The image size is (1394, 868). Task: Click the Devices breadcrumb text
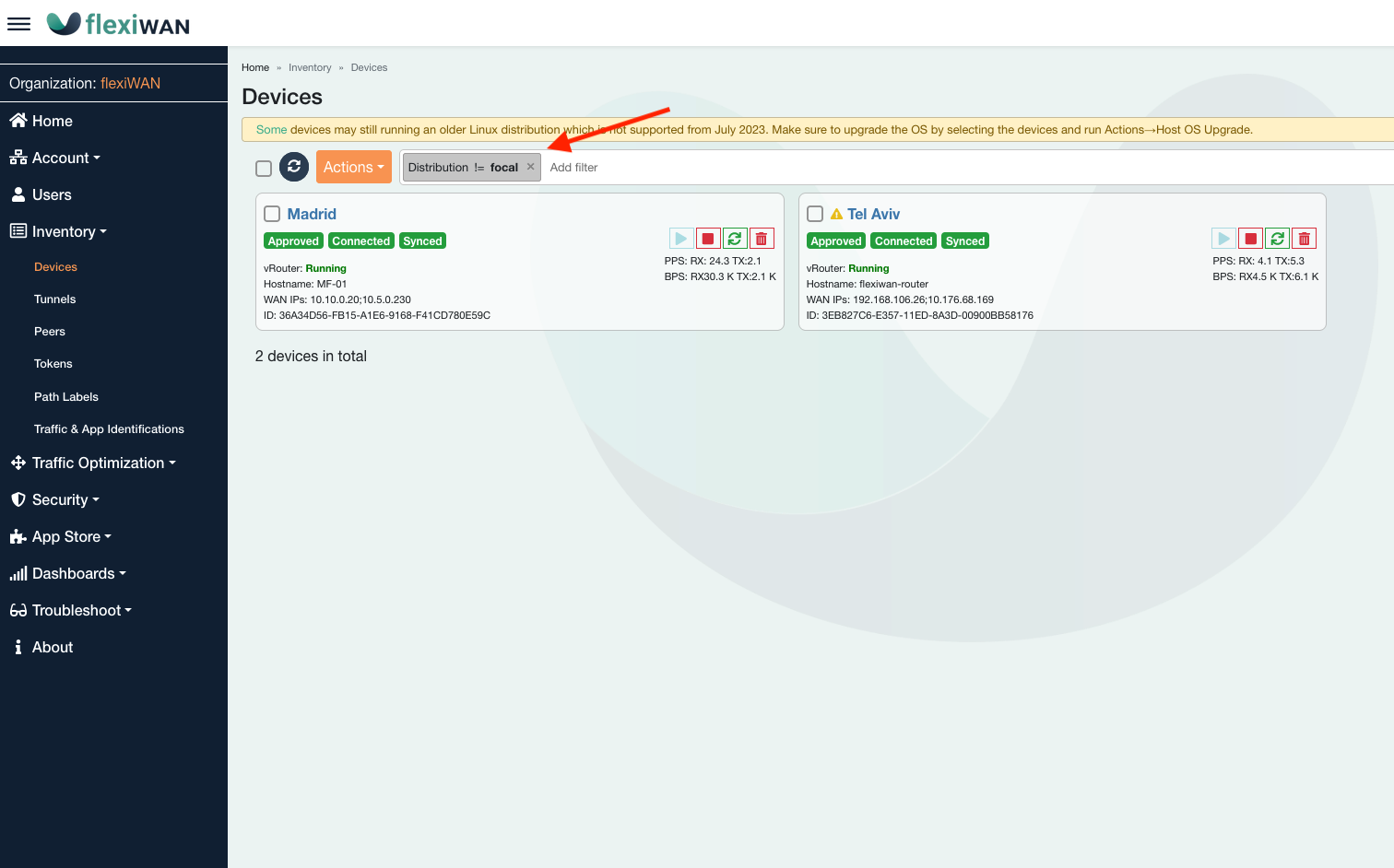click(369, 67)
